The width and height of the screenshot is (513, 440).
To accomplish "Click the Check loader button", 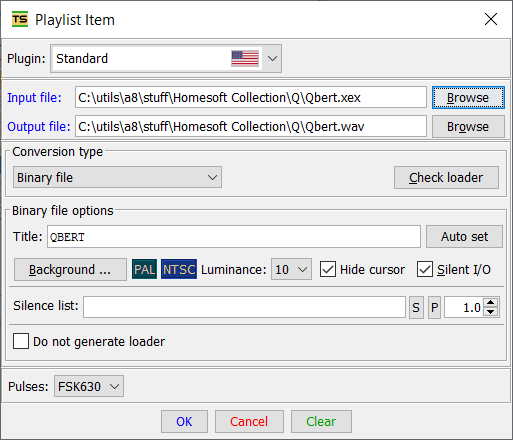I will click(446, 178).
